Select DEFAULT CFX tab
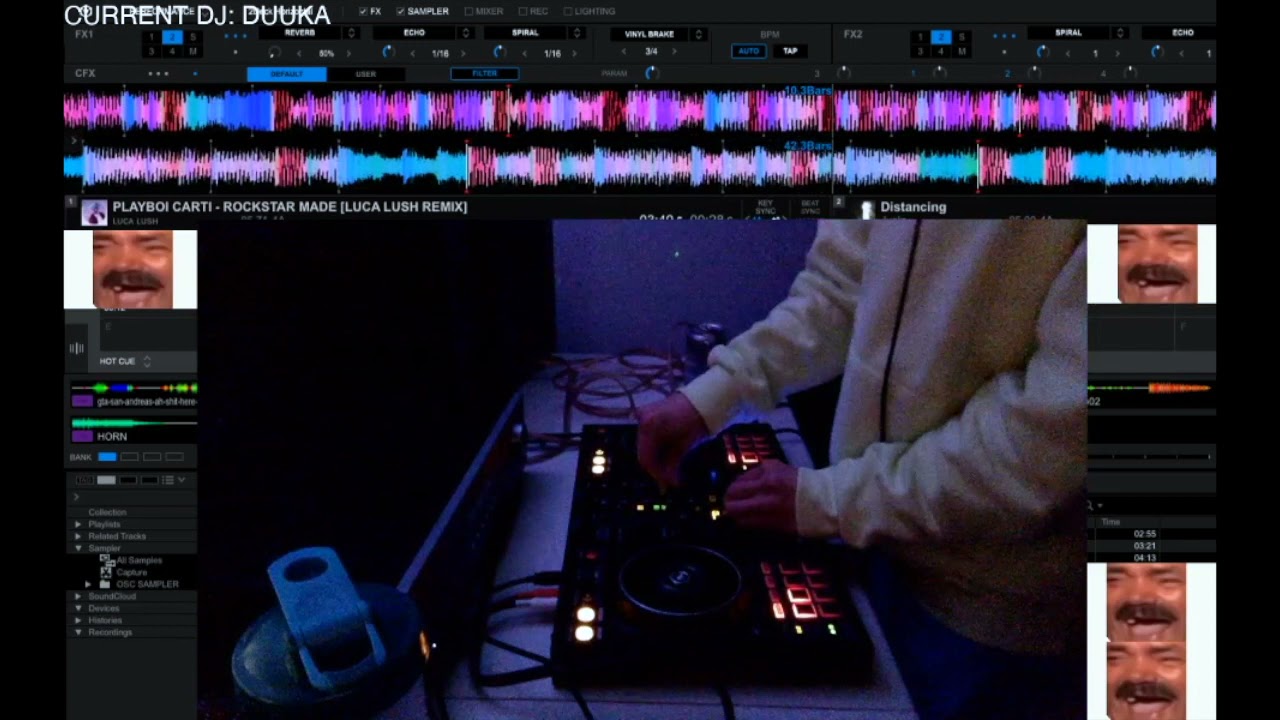1280x720 pixels. click(x=287, y=74)
